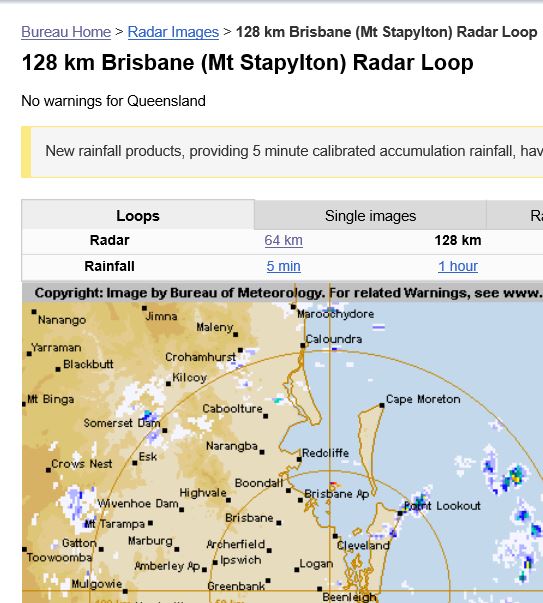Image resolution: width=543 pixels, height=603 pixels.
Task: Switch to the Loops tab
Action: coord(138,215)
